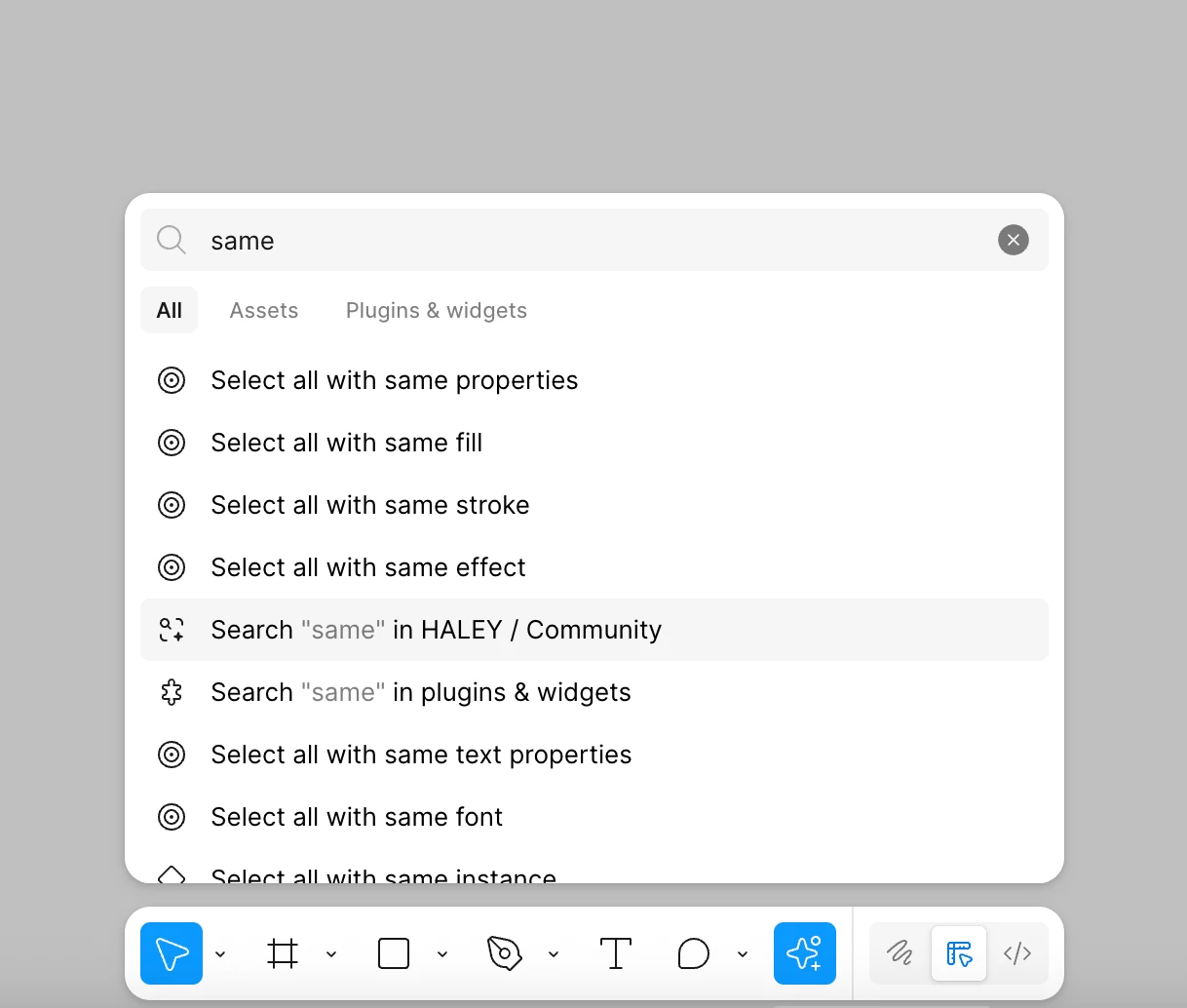Switch to Draw mode

point(900,953)
